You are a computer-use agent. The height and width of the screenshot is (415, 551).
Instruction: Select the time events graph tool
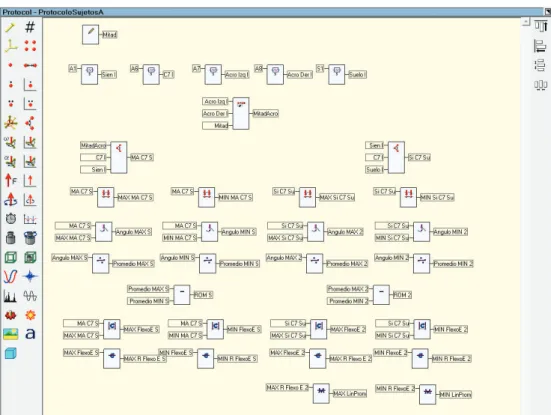coord(30,219)
